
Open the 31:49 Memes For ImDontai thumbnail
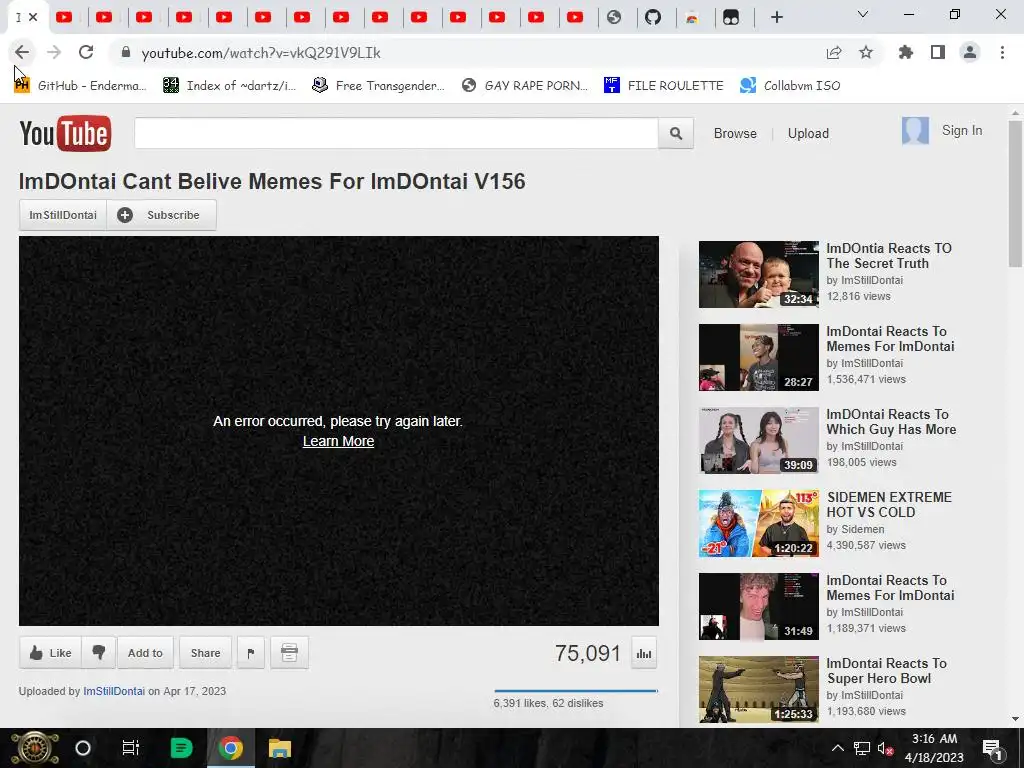[758, 606]
